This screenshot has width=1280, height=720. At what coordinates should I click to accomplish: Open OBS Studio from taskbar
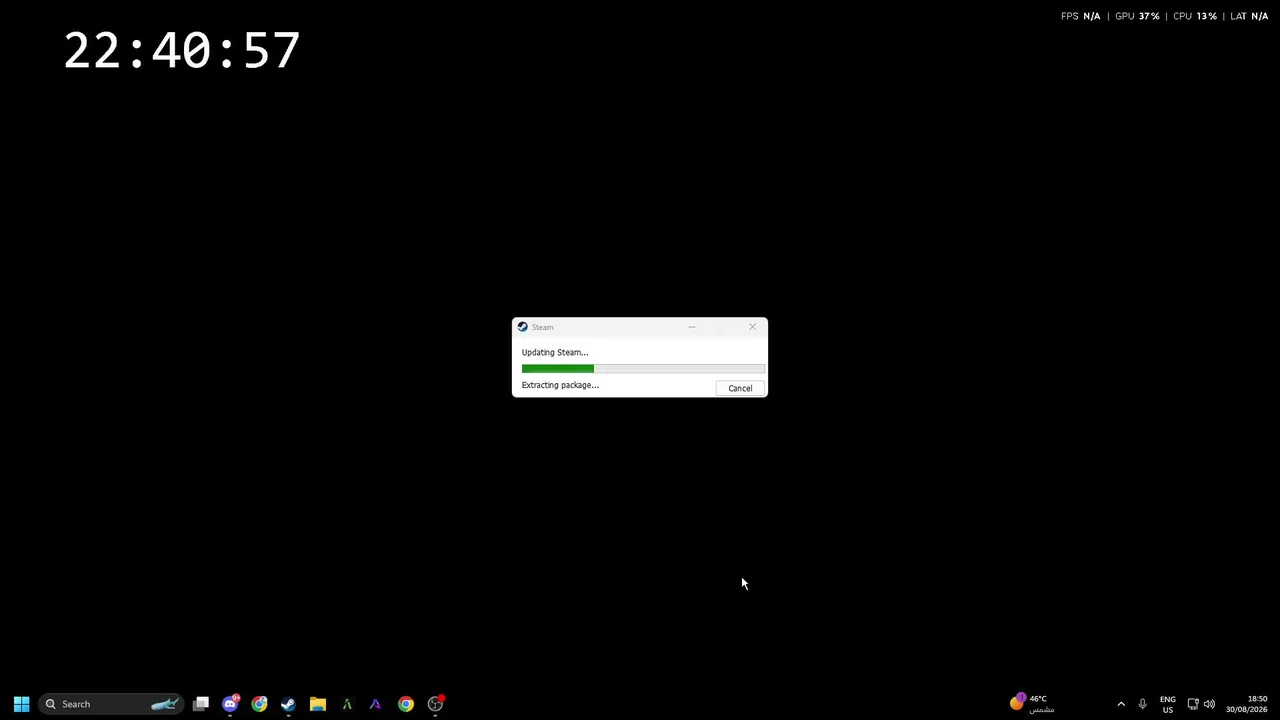point(435,704)
